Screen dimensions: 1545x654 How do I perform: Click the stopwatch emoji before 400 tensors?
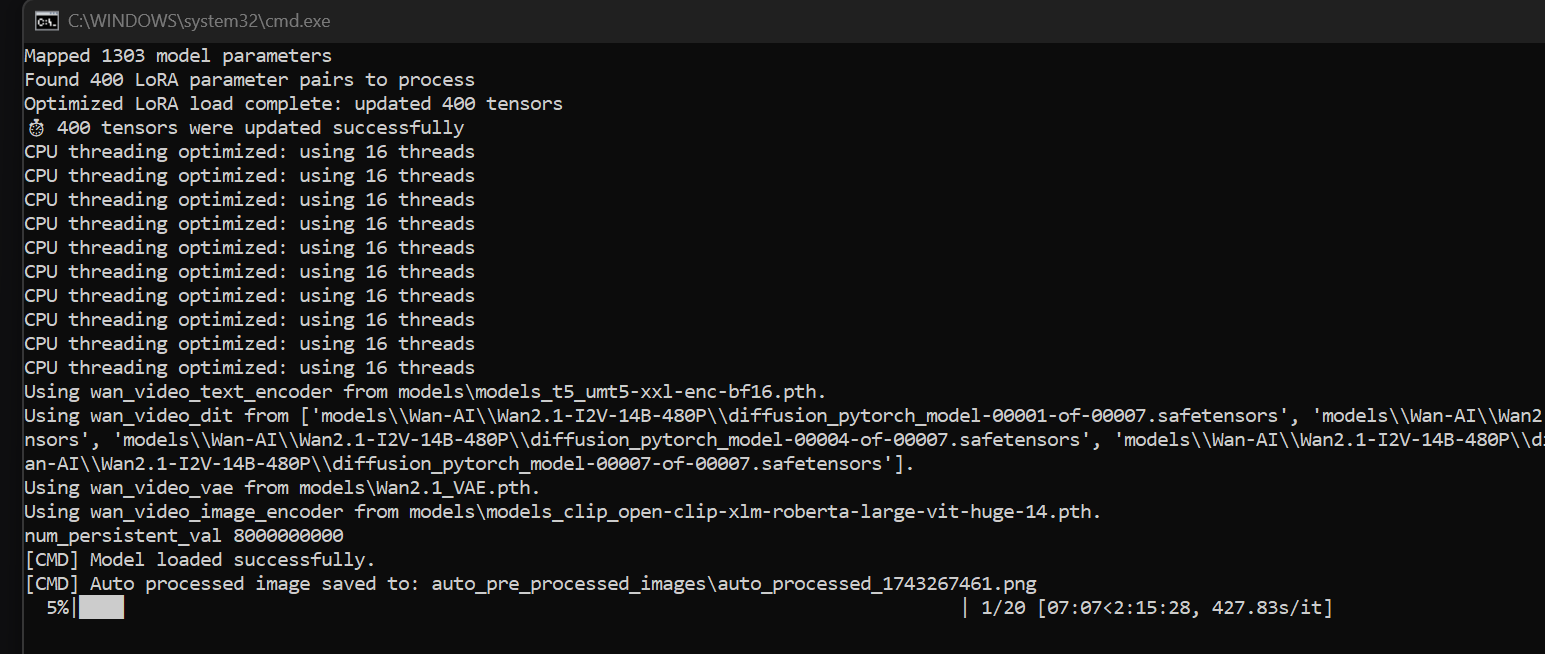coord(36,128)
